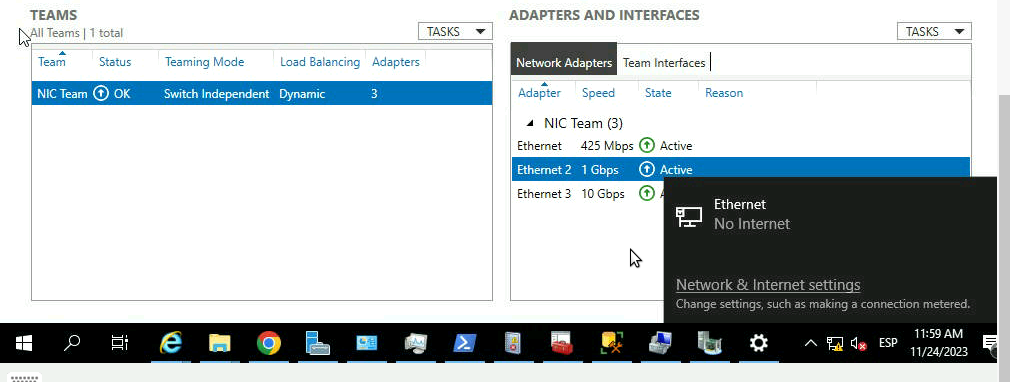Viewport: 1010px width, 382px height.
Task: Open the network adapters taskbar icon
Action: 709,343
